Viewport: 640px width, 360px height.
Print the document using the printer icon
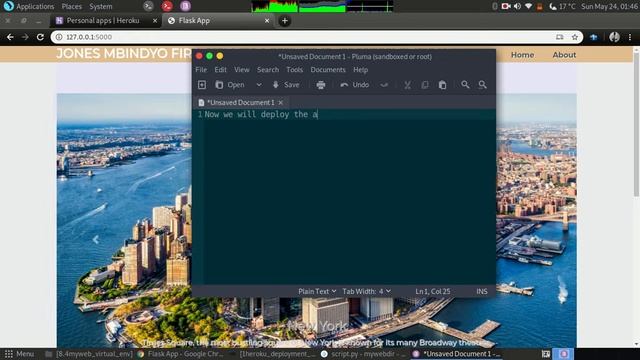tap(321, 84)
